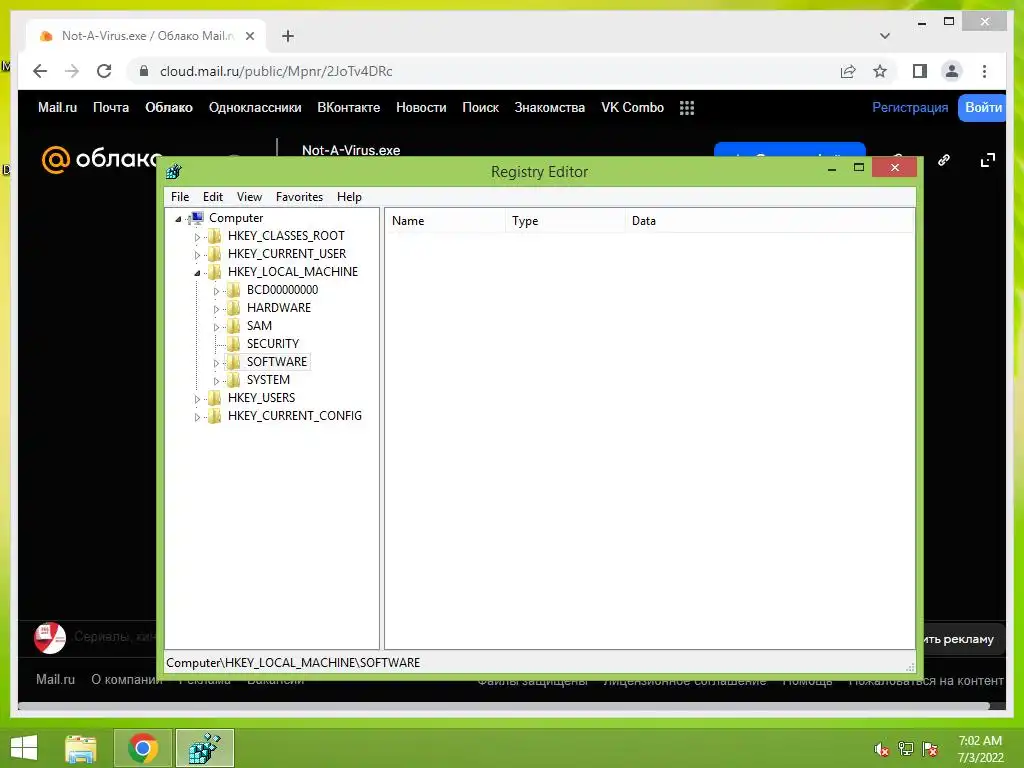Select the HKEY_CLASSES_ROOT folder icon

click(x=214, y=236)
